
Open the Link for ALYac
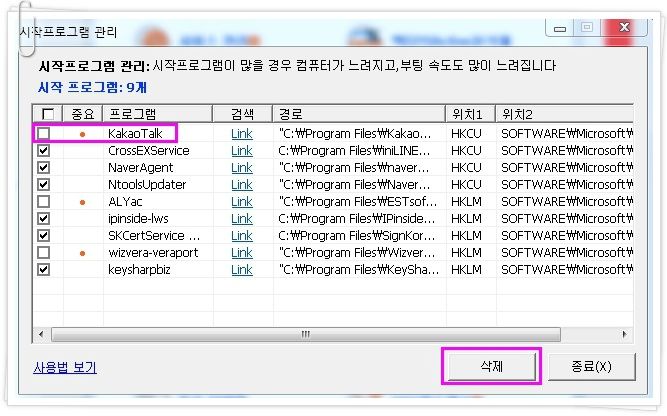tap(242, 202)
